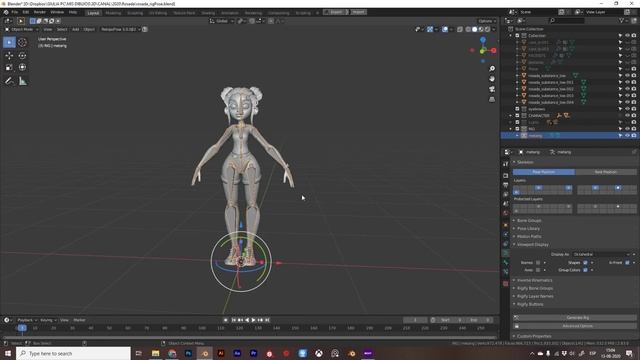The width and height of the screenshot is (640, 360).
Task: Expand the Bone Groups panel
Action: (529, 220)
